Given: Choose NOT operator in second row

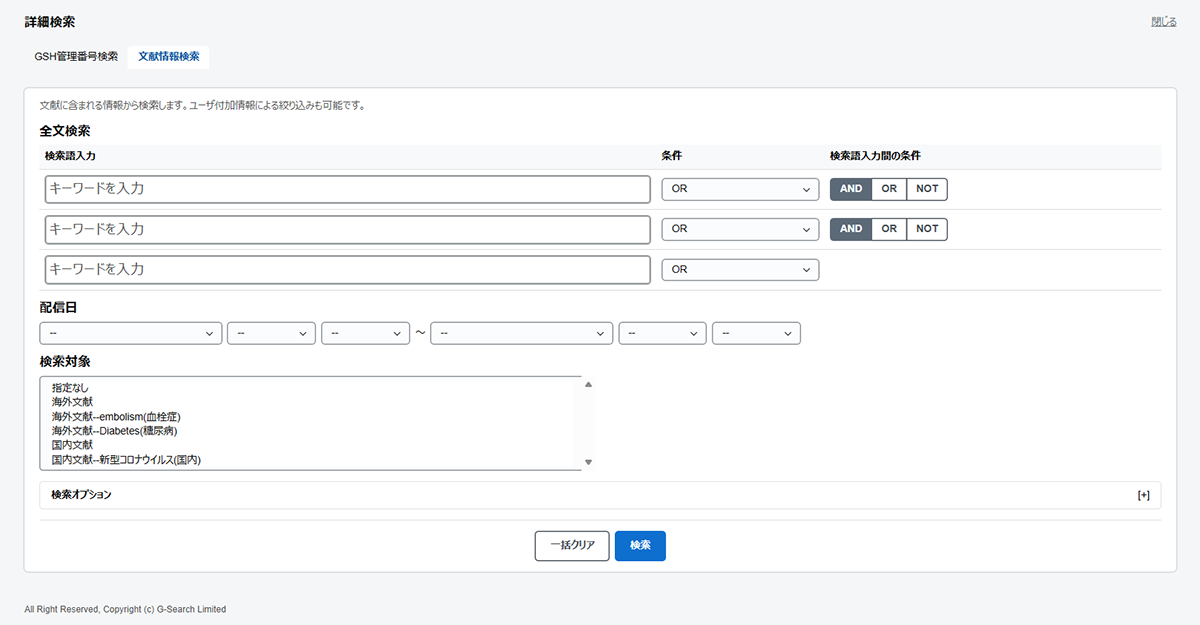Looking at the screenshot, I should coord(927,229).
